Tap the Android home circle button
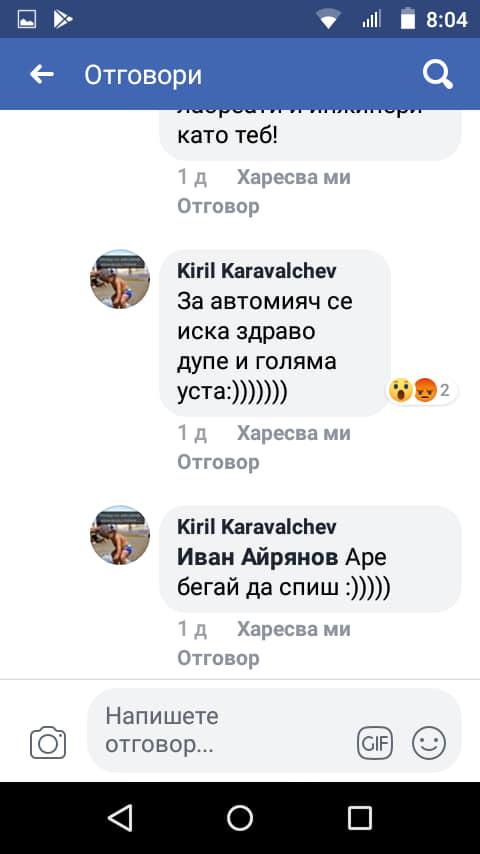480x854 pixels. pos(240,818)
